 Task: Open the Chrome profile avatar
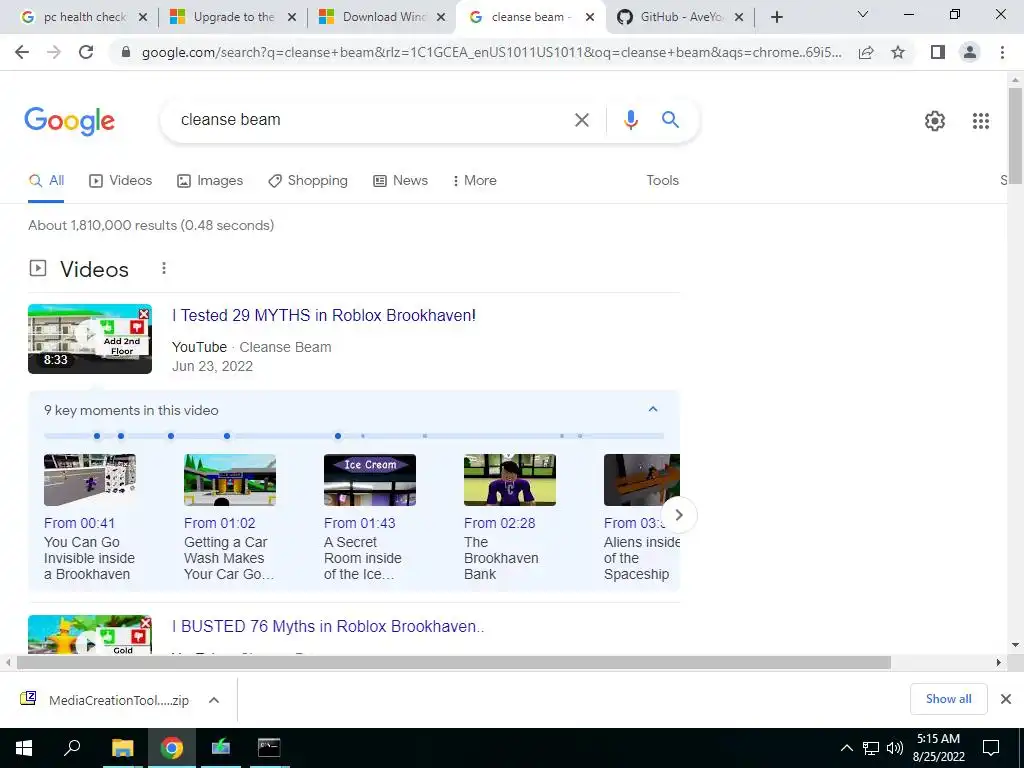(x=970, y=52)
